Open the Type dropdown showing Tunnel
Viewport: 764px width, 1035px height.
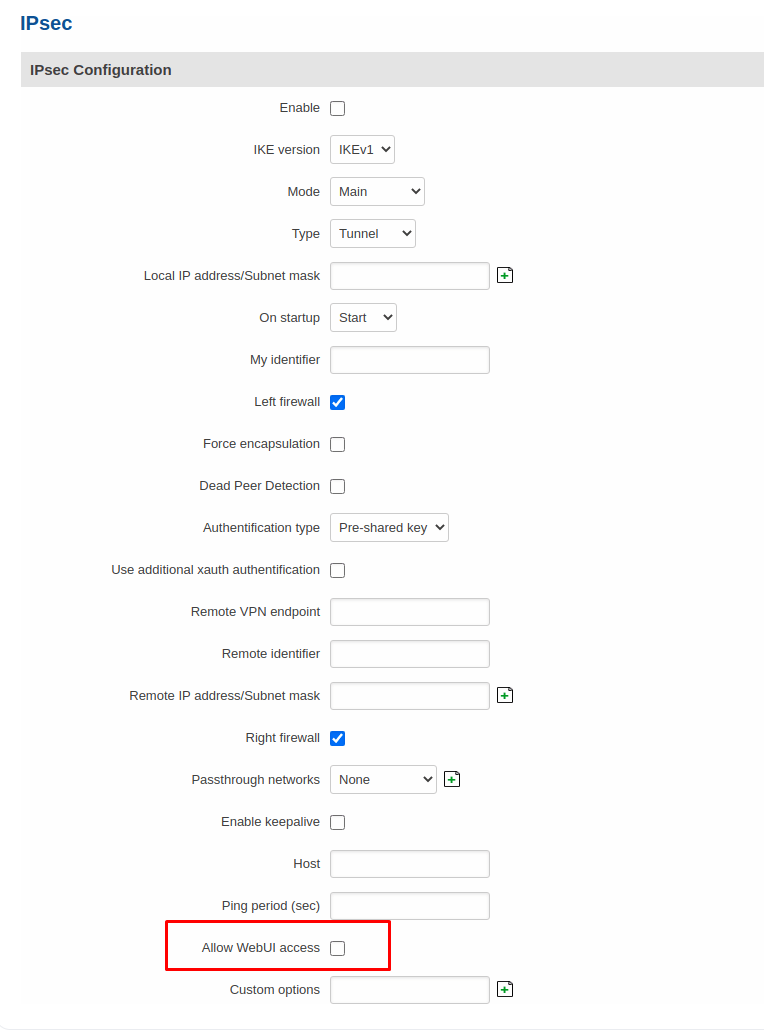[x=372, y=234]
